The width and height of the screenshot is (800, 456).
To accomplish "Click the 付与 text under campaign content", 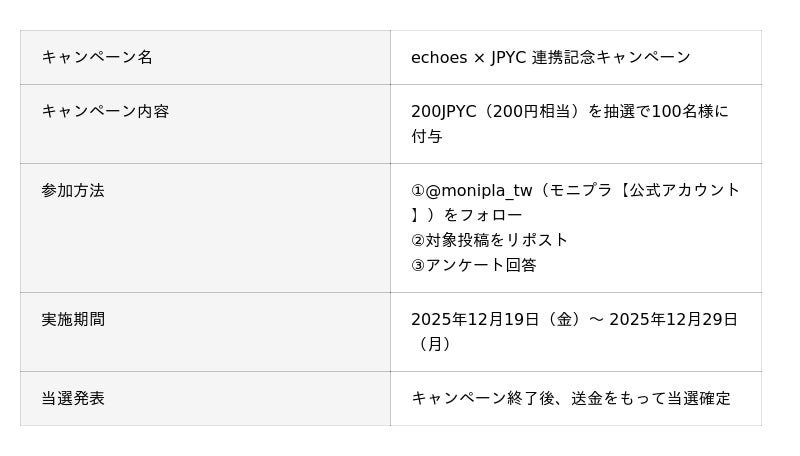I will coord(427,136).
